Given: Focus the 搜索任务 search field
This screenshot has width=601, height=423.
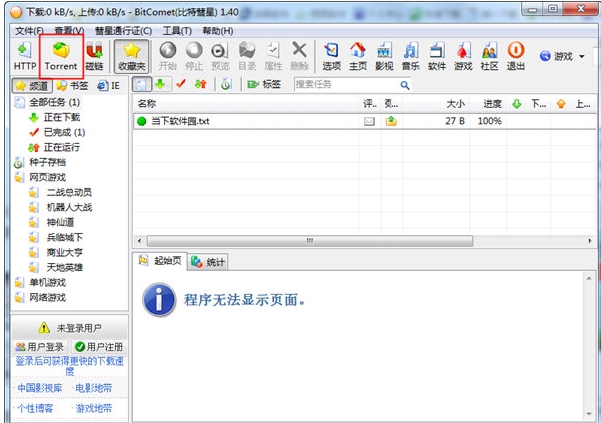Looking at the screenshot, I should (347, 85).
